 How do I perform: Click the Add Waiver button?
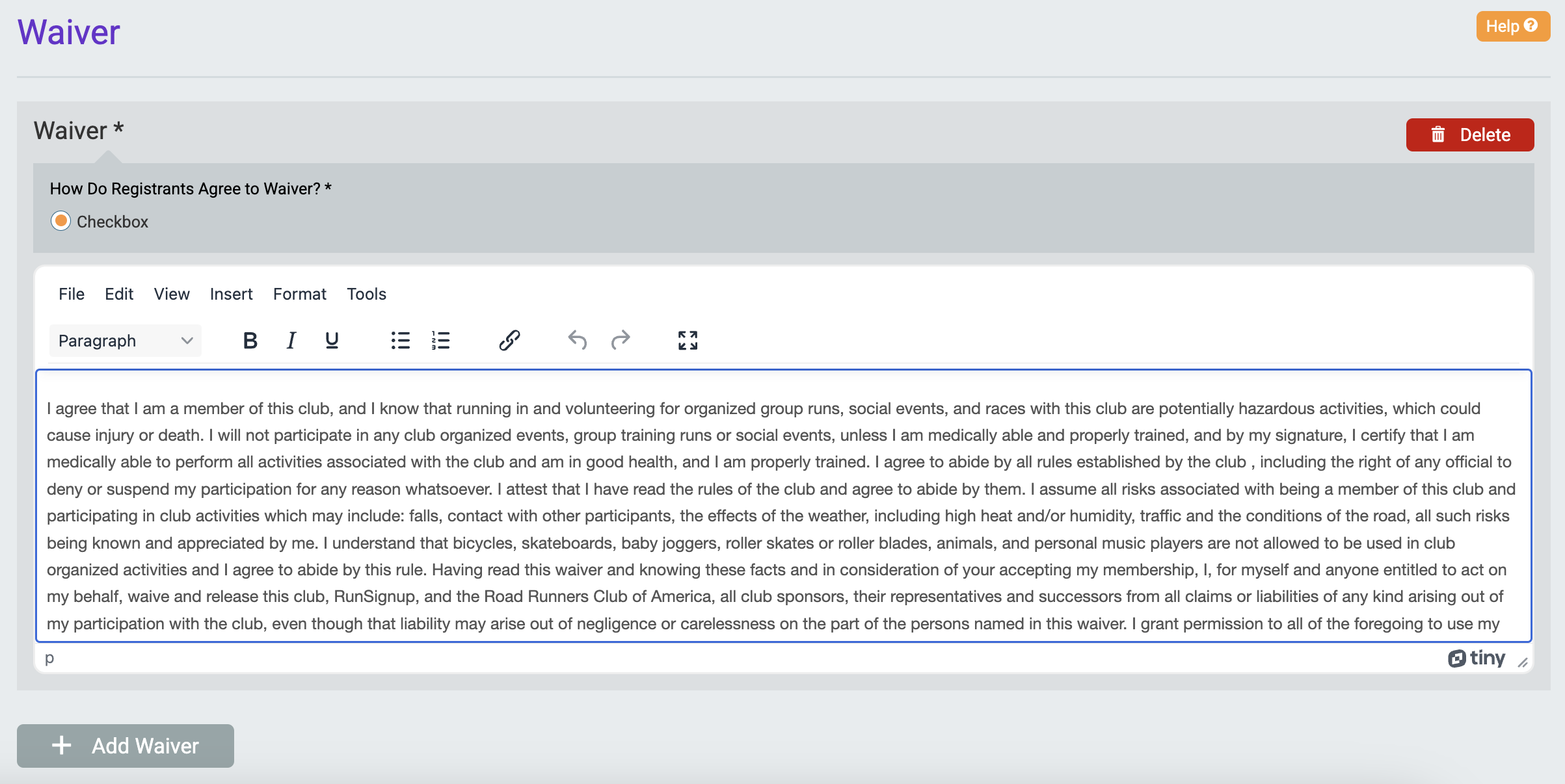pos(126,746)
